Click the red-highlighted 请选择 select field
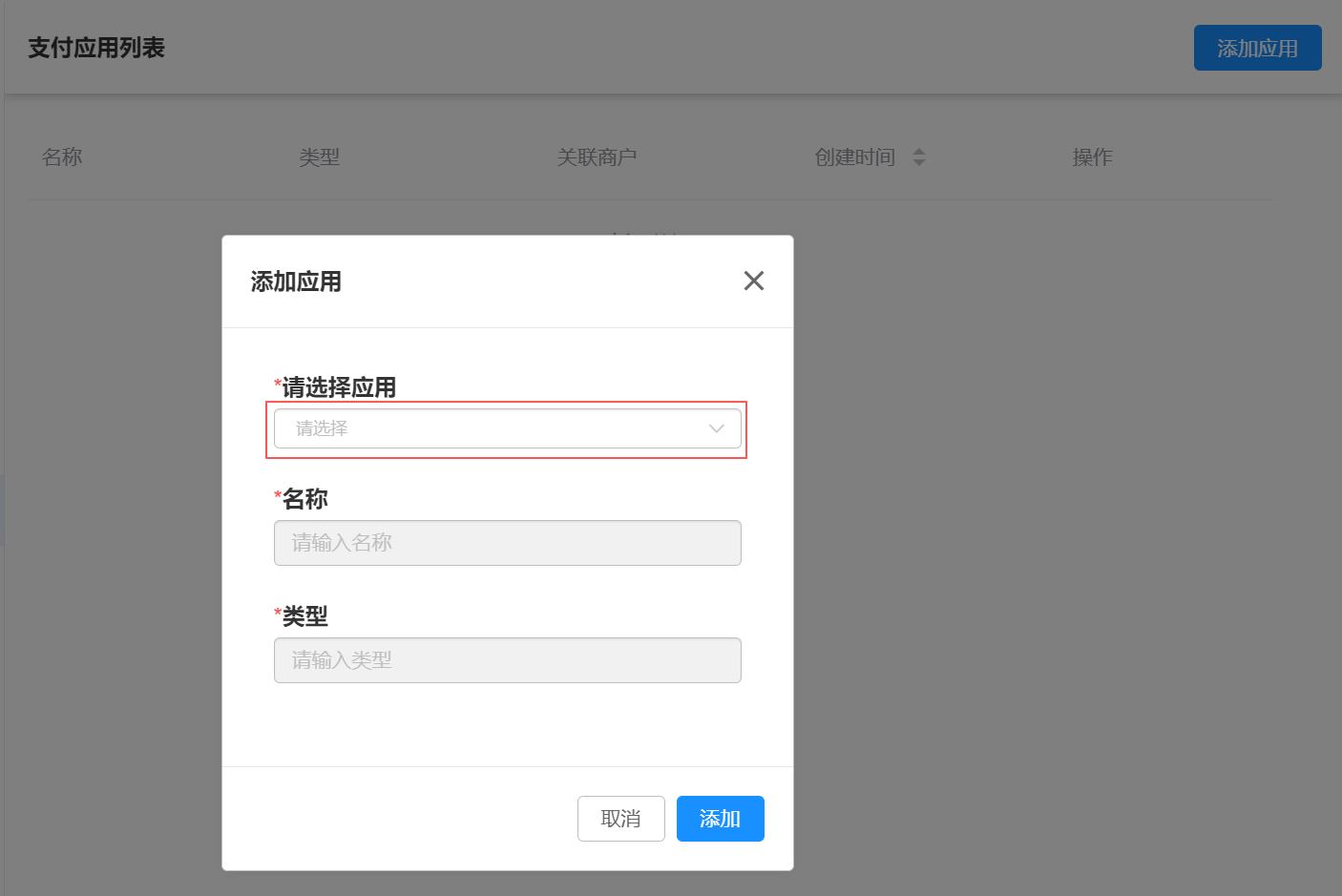Viewport: 1342px width, 896px height. click(507, 428)
